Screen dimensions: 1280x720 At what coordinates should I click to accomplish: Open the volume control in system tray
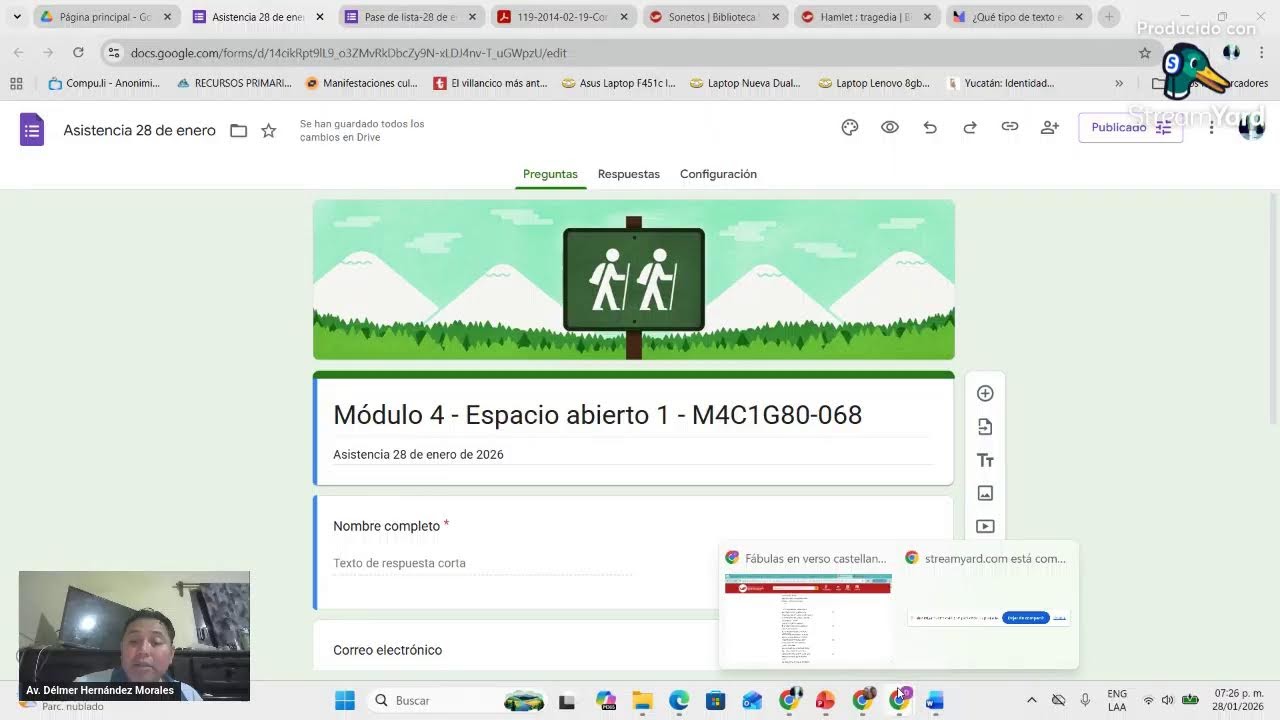pos(1167,700)
